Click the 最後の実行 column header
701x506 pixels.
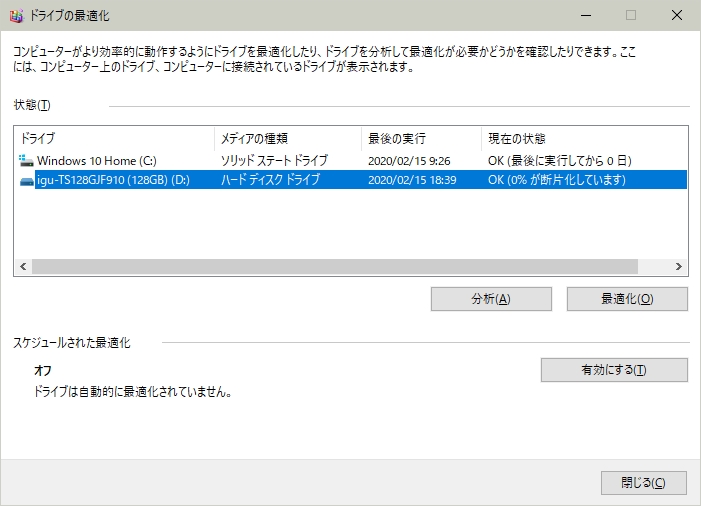(421, 139)
